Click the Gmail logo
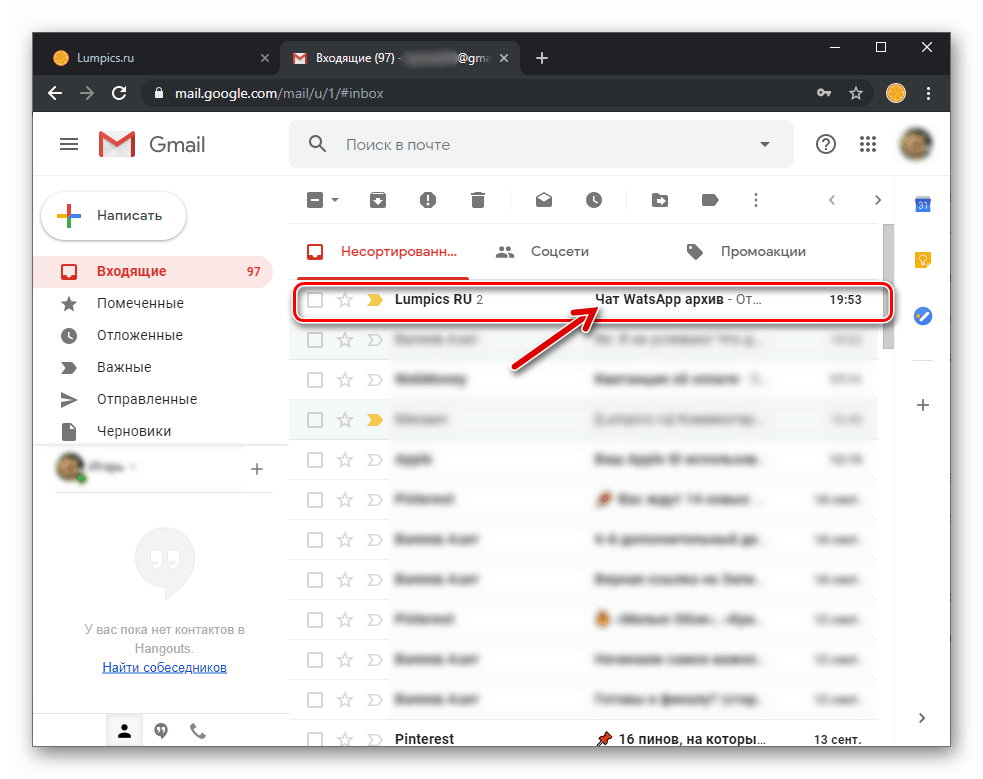Viewport: 983px width, 779px height. tap(152, 145)
